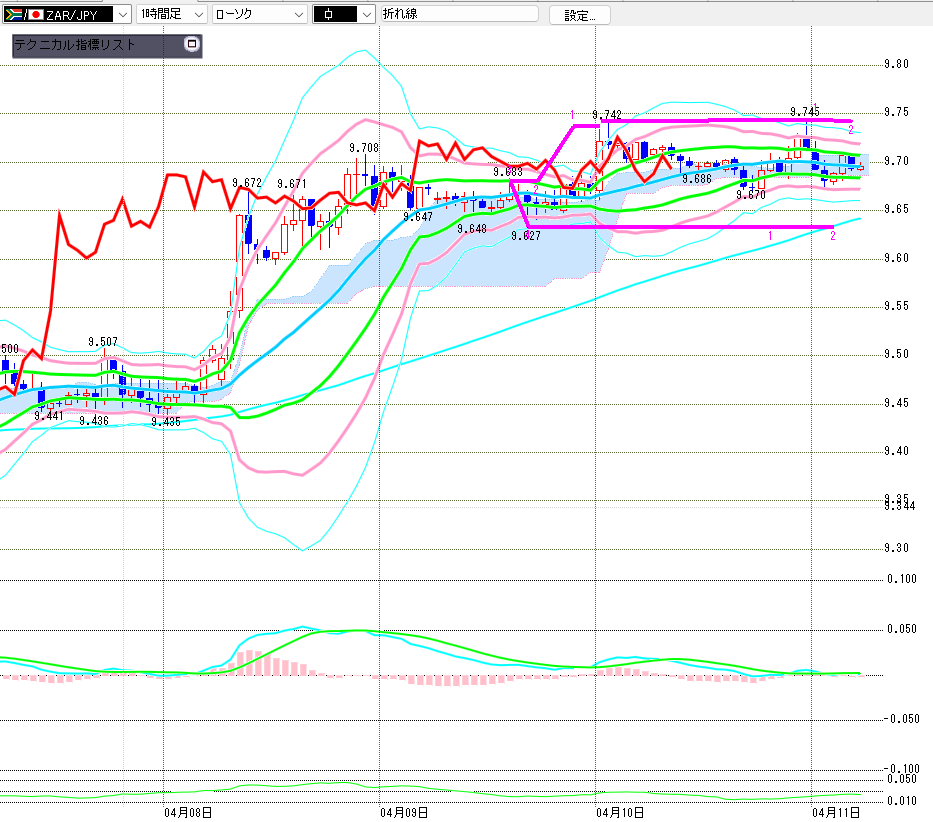Image resolution: width=933 pixels, height=822 pixels.
Task: Click the 9.745 peak price label
Action: [804, 111]
